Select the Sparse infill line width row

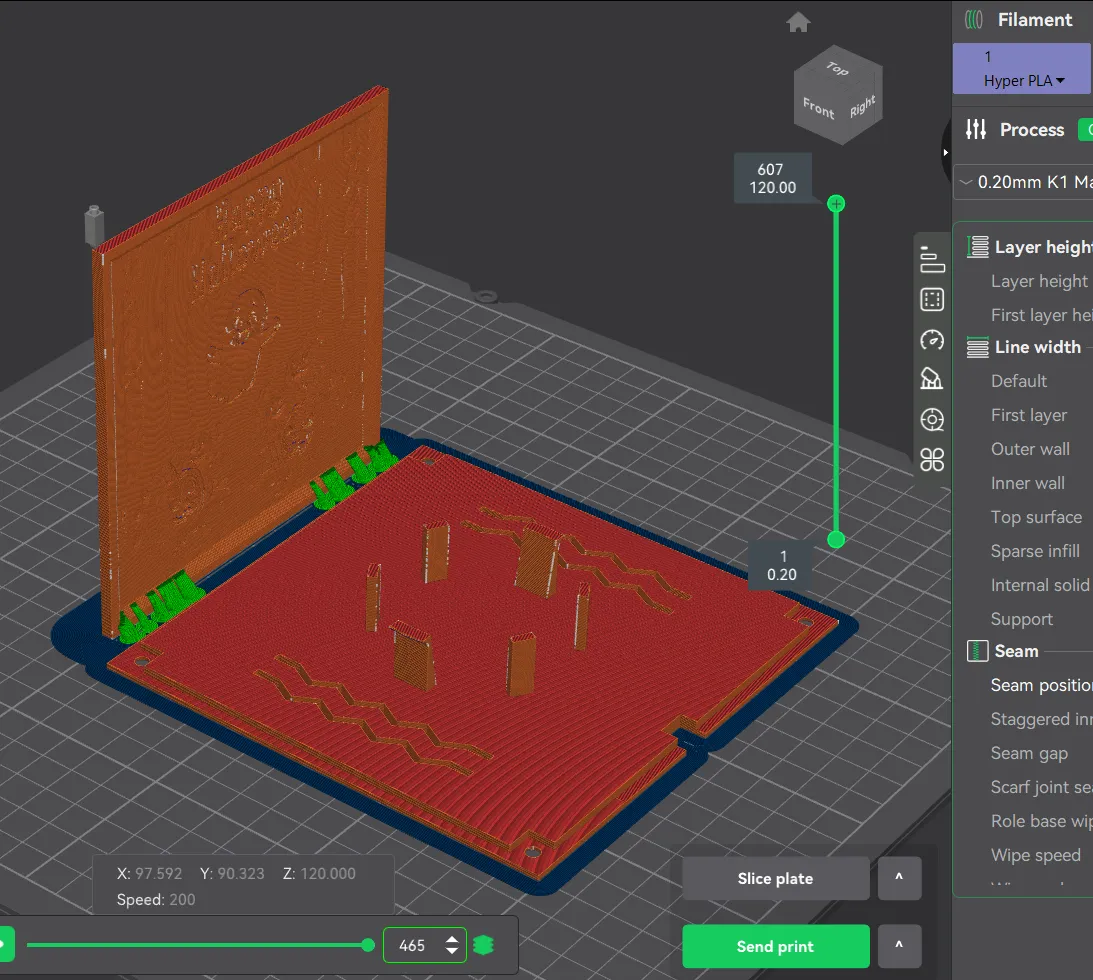[x=1035, y=551]
